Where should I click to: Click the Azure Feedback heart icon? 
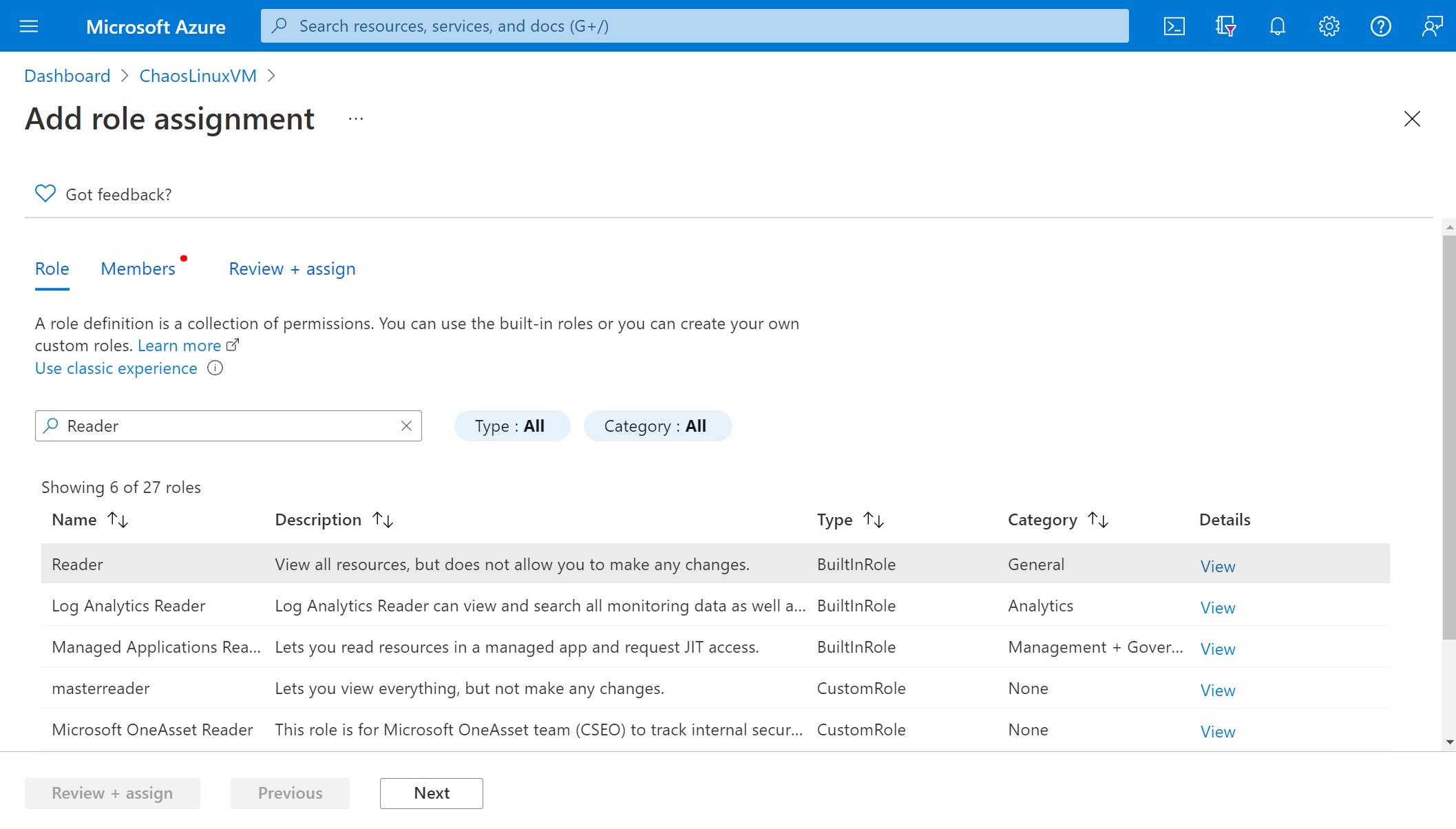pos(44,193)
